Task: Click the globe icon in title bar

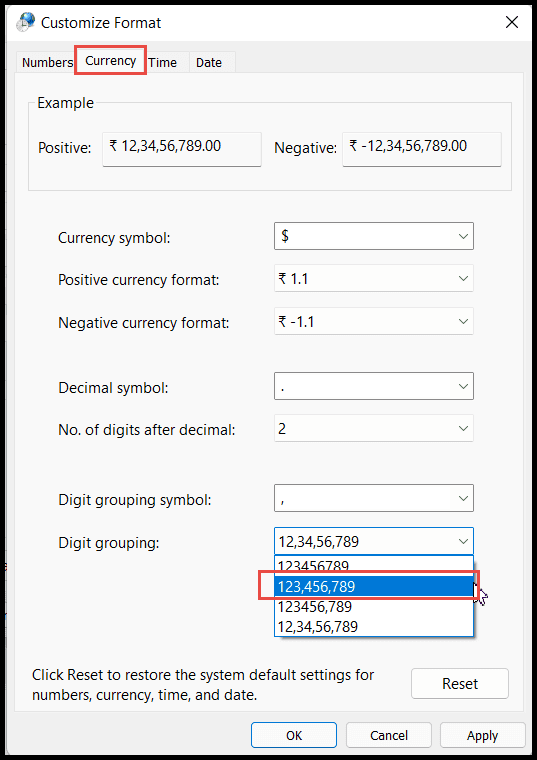Action: (25, 22)
